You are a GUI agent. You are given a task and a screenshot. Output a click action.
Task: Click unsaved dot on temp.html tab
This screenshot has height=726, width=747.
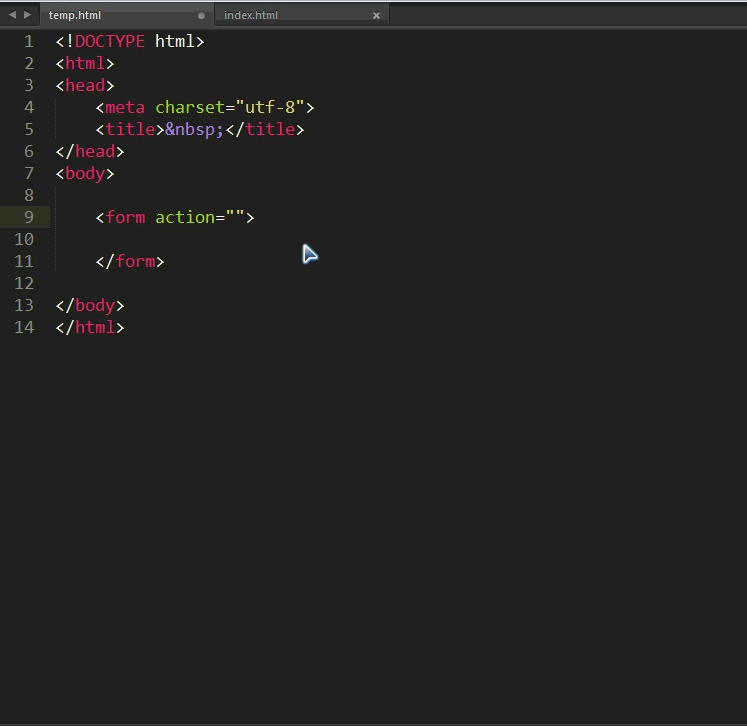pyautogui.click(x=201, y=16)
